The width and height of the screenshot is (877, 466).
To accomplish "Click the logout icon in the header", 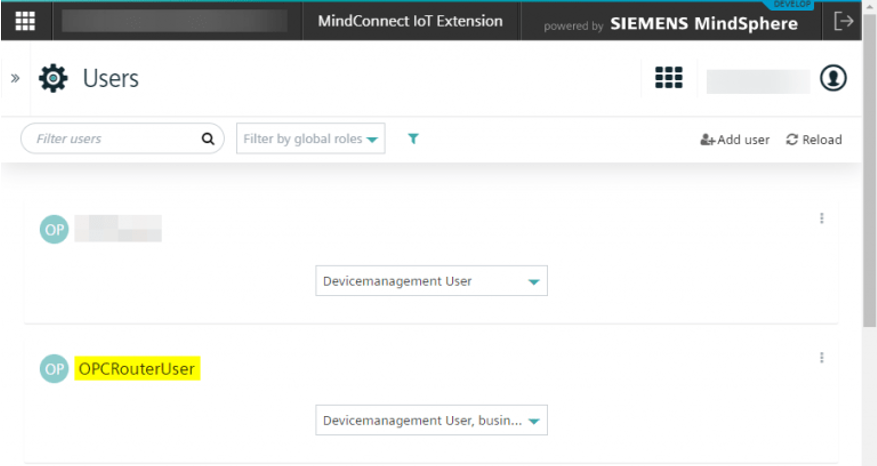I will [843, 21].
